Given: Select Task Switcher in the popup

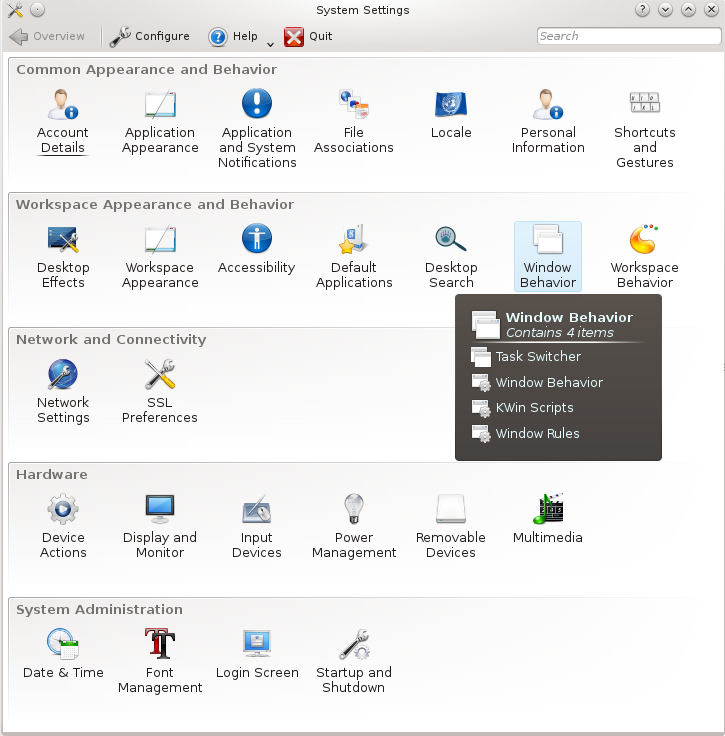Looking at the screenshot, I should click(537, 357).
